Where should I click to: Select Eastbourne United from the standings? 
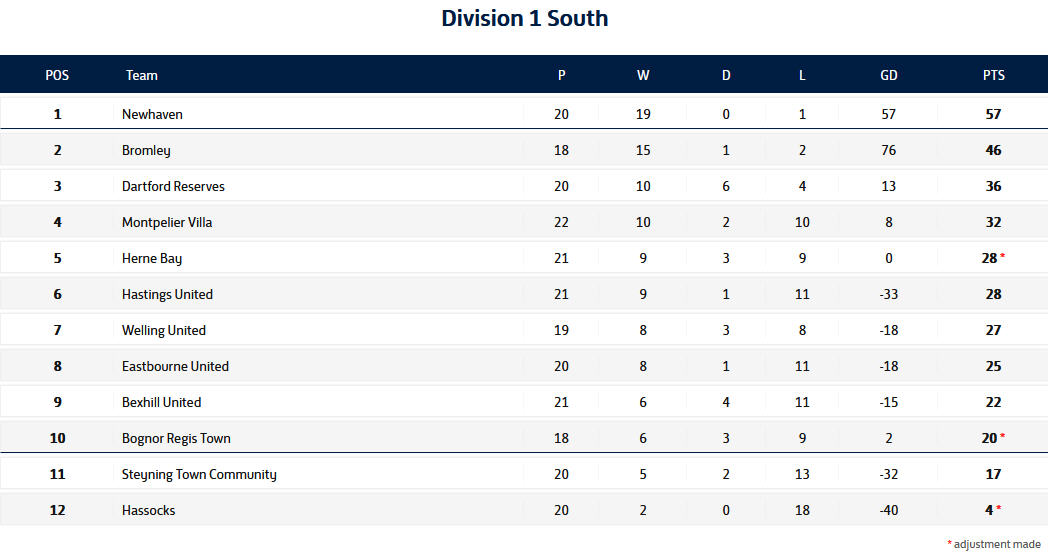[x=175, y=366]
